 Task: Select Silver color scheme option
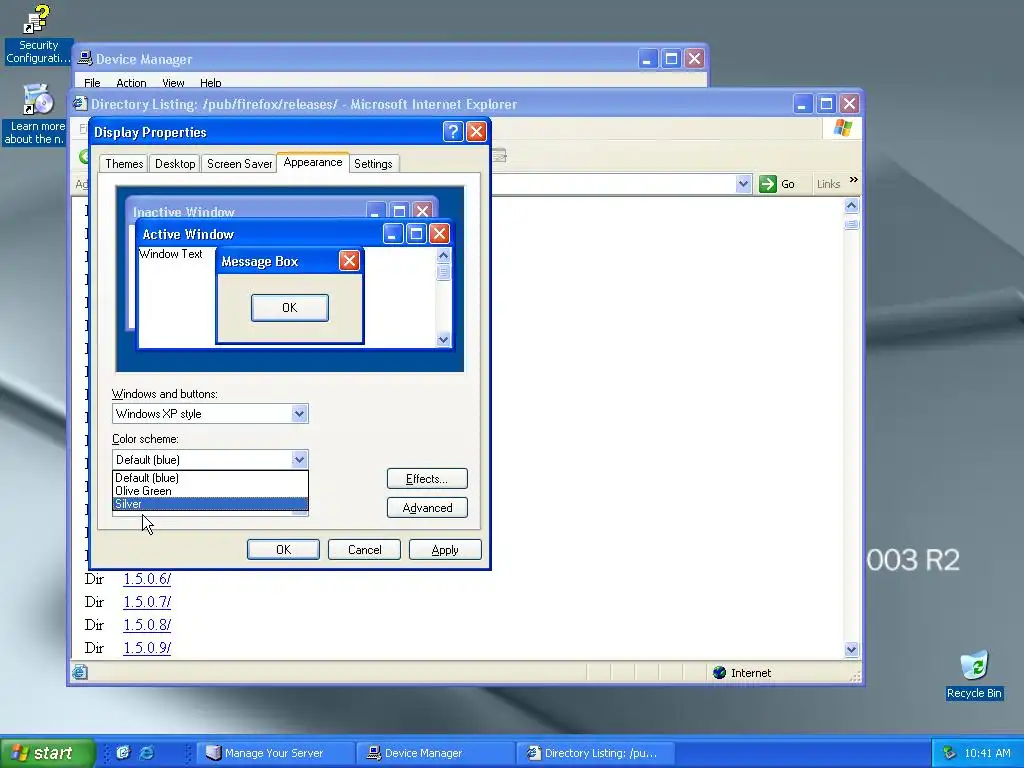tap(210, 504)
